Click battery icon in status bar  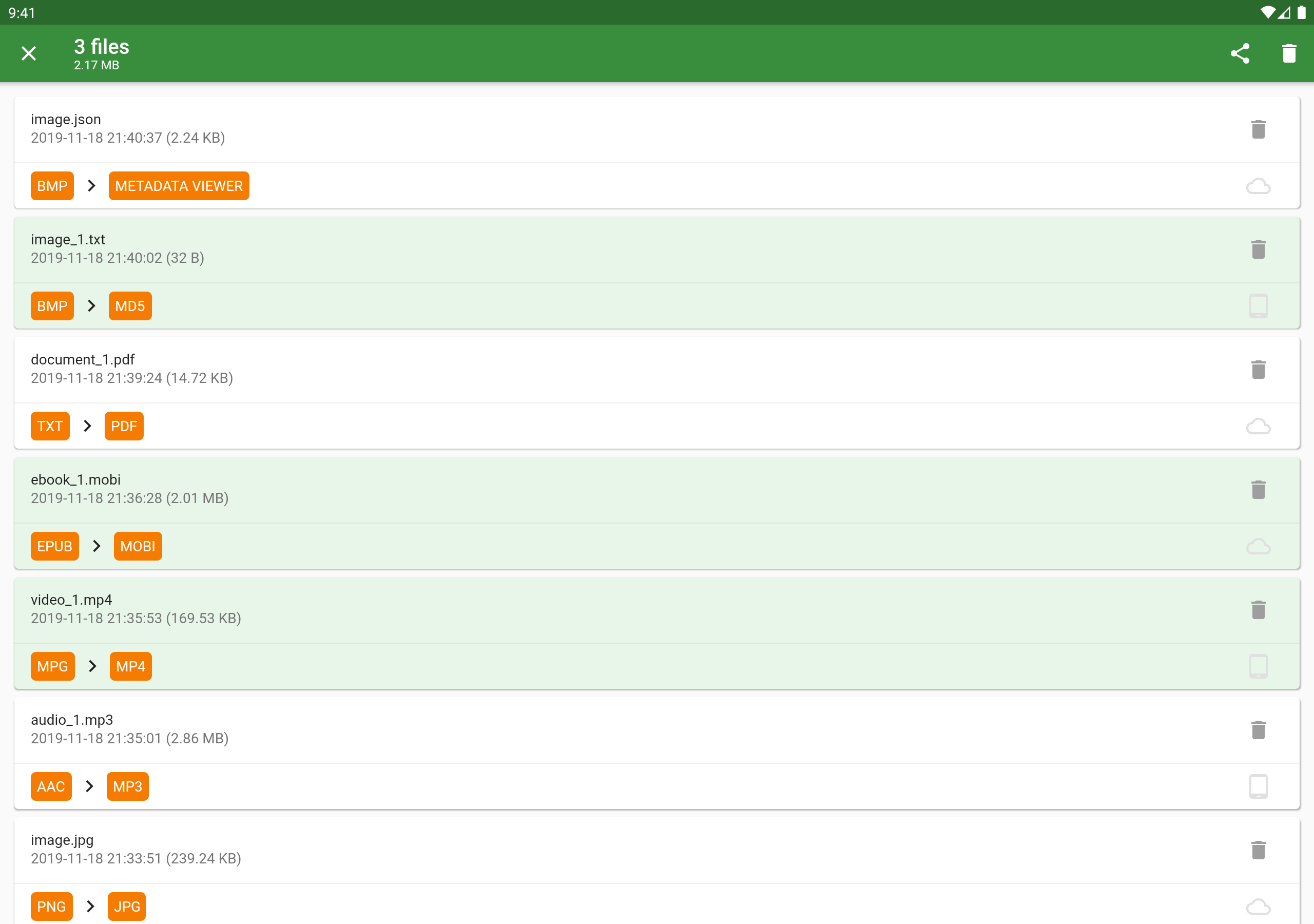(x=1301, y=13)
